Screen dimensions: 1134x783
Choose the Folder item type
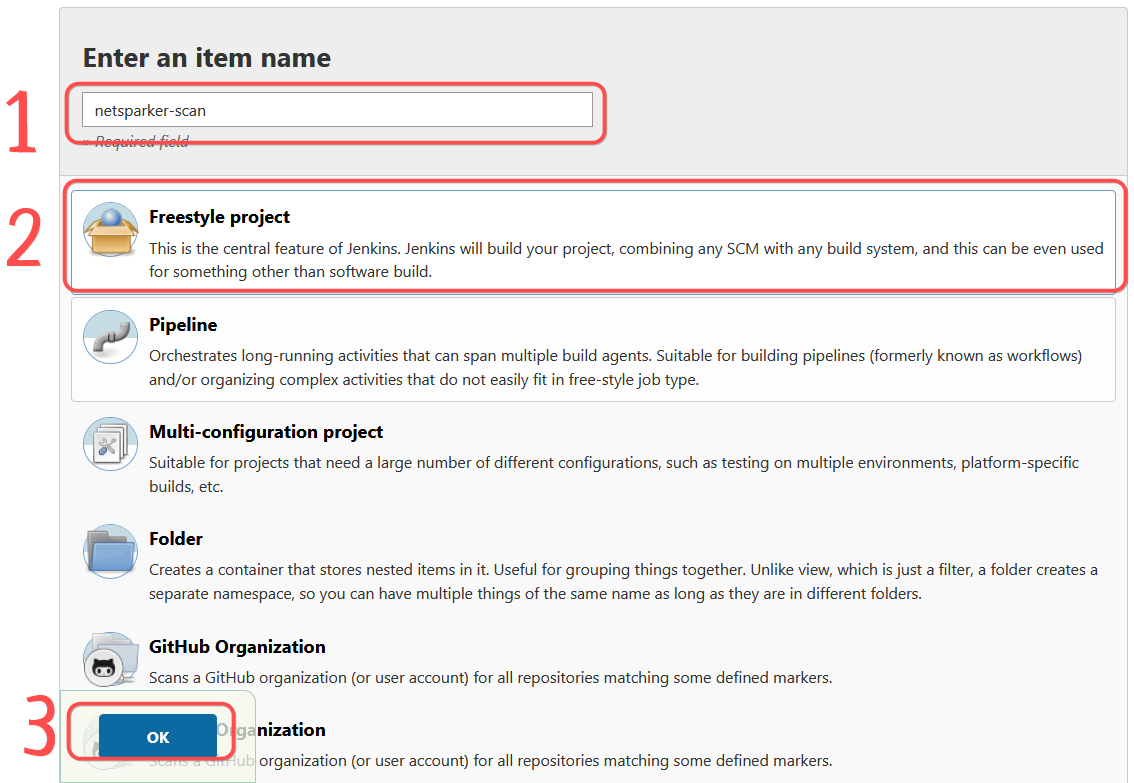click(600, 559)
